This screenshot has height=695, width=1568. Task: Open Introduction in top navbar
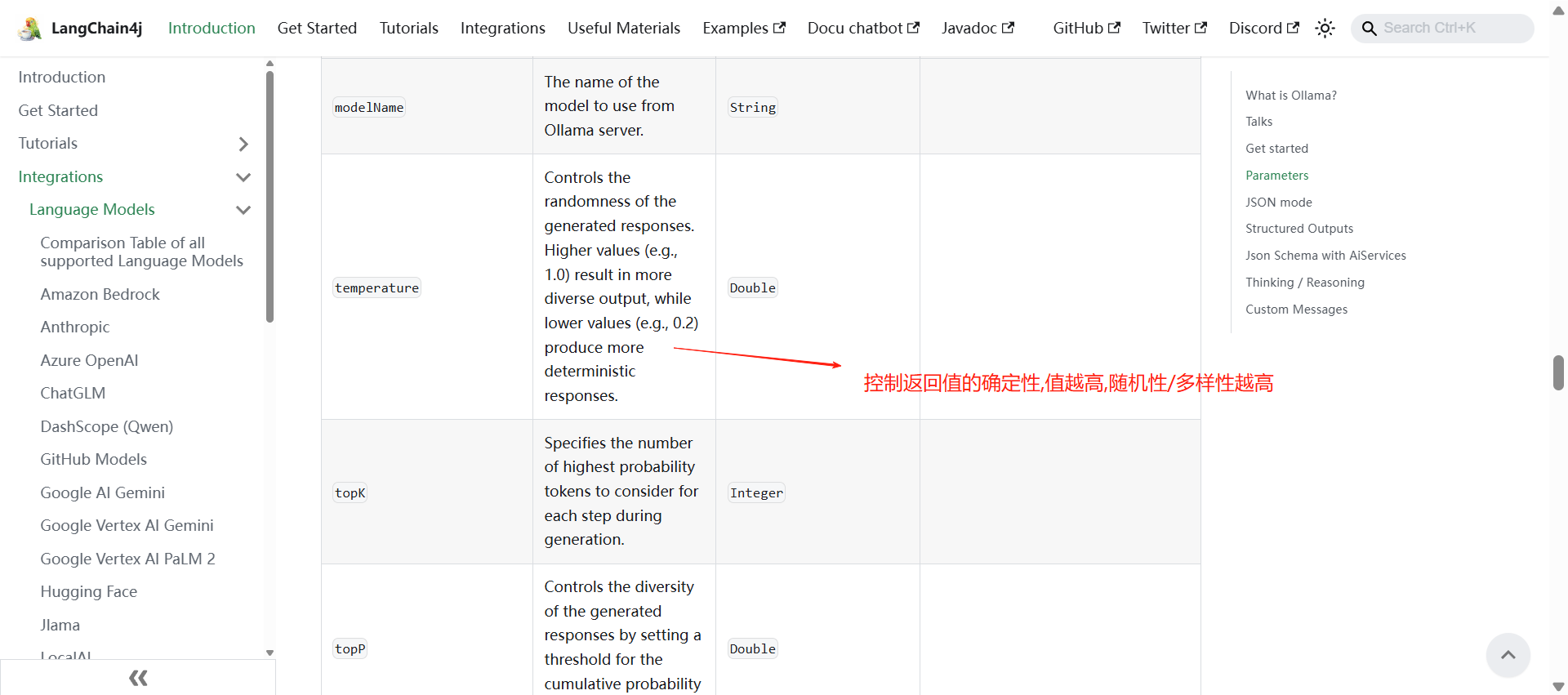click(x=212, y=29)
